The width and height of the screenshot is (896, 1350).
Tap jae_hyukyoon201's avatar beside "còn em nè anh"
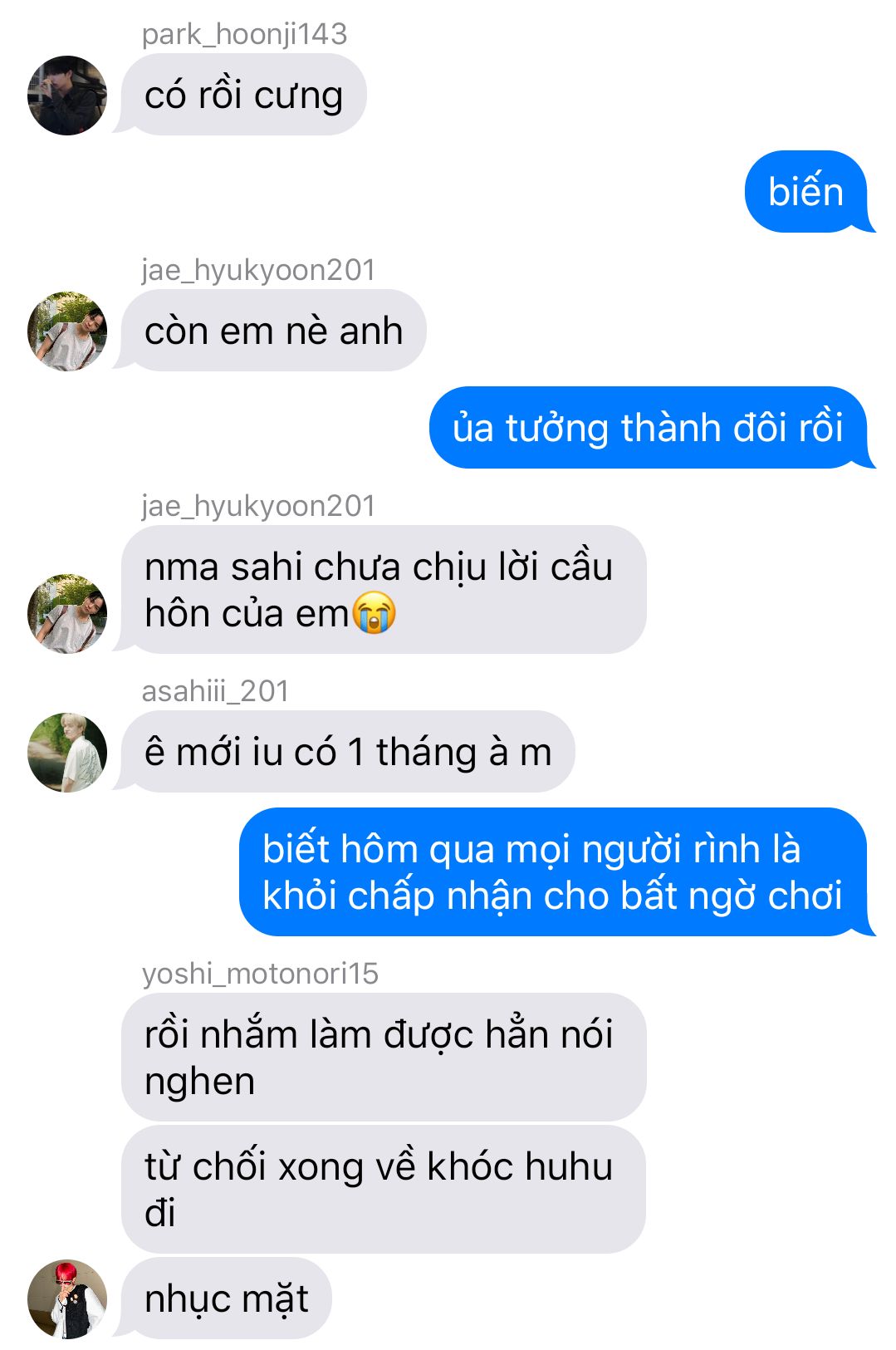click(x=67, y=331)
